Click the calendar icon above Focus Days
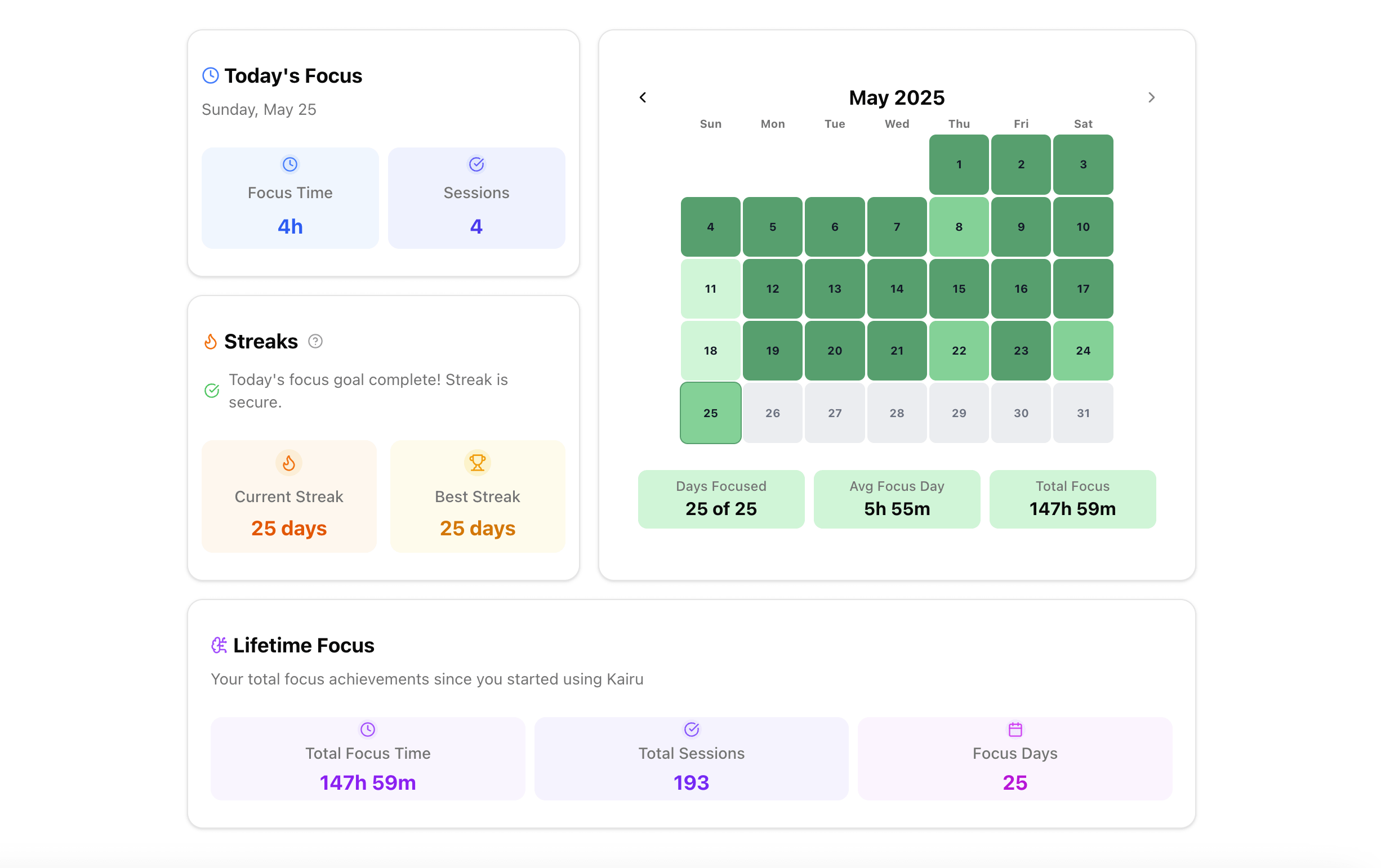The width and height of the screenshot is (1381, 868). click(1014, 730)
